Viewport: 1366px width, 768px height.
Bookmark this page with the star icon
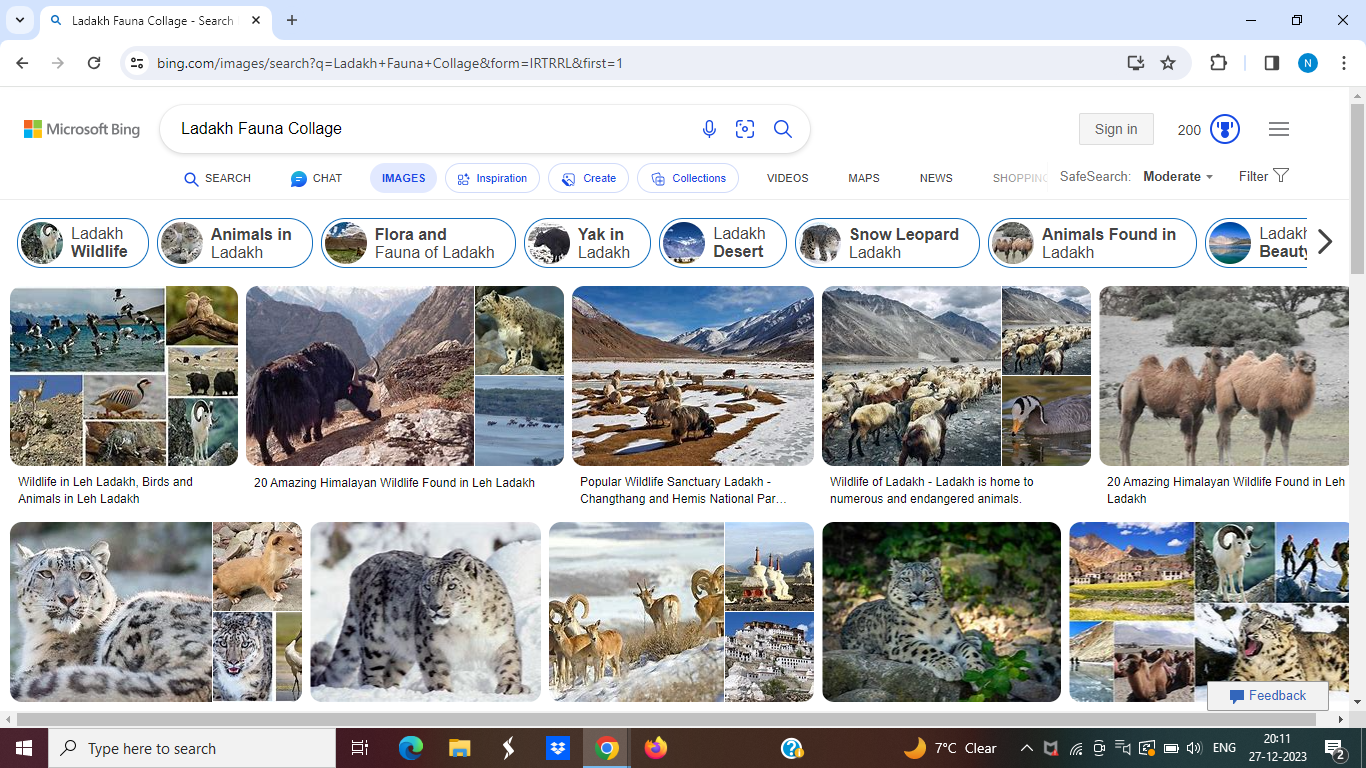tap(1168, 63)
